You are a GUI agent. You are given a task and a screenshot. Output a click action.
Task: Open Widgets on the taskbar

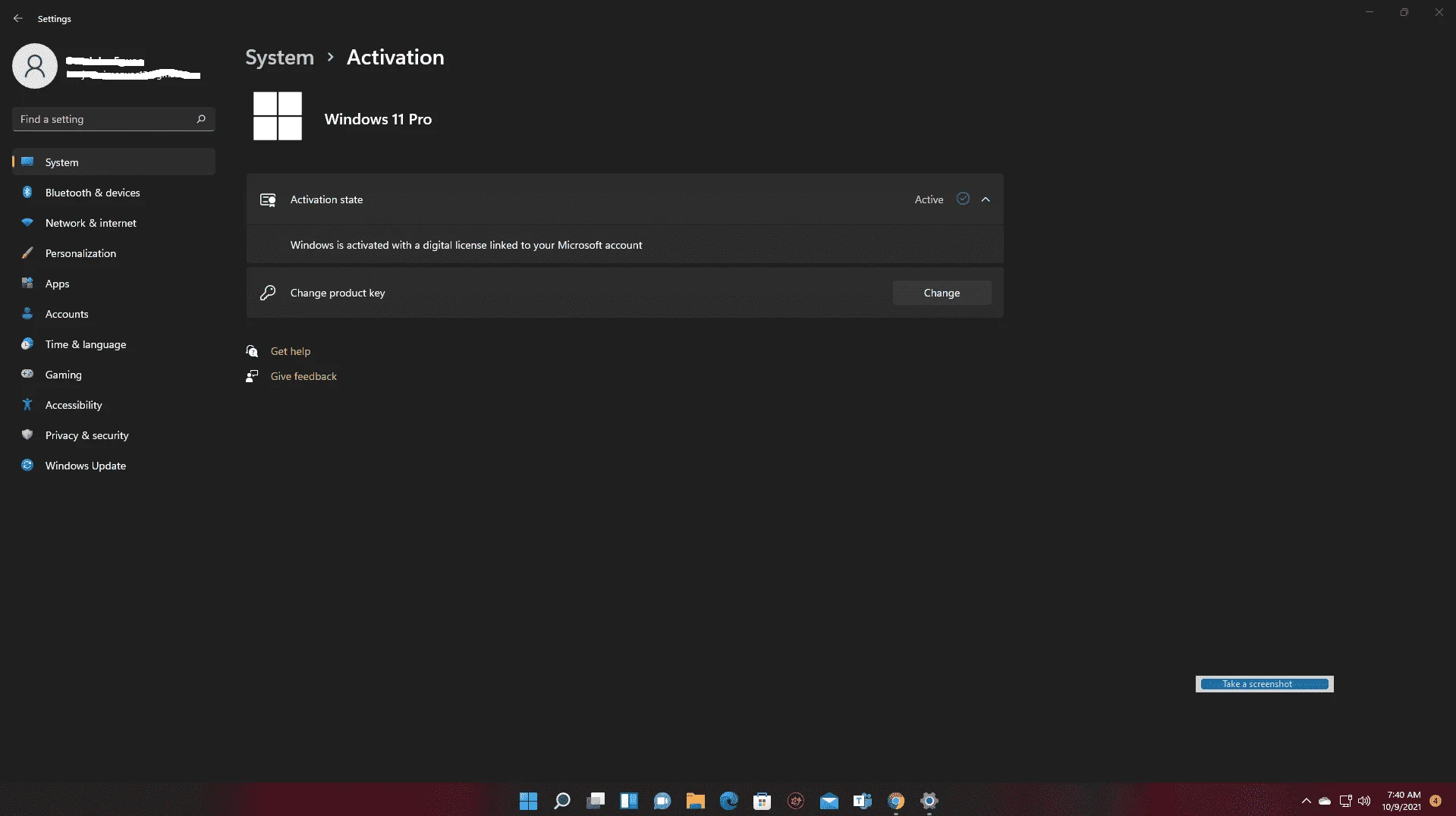click(629, 801)
